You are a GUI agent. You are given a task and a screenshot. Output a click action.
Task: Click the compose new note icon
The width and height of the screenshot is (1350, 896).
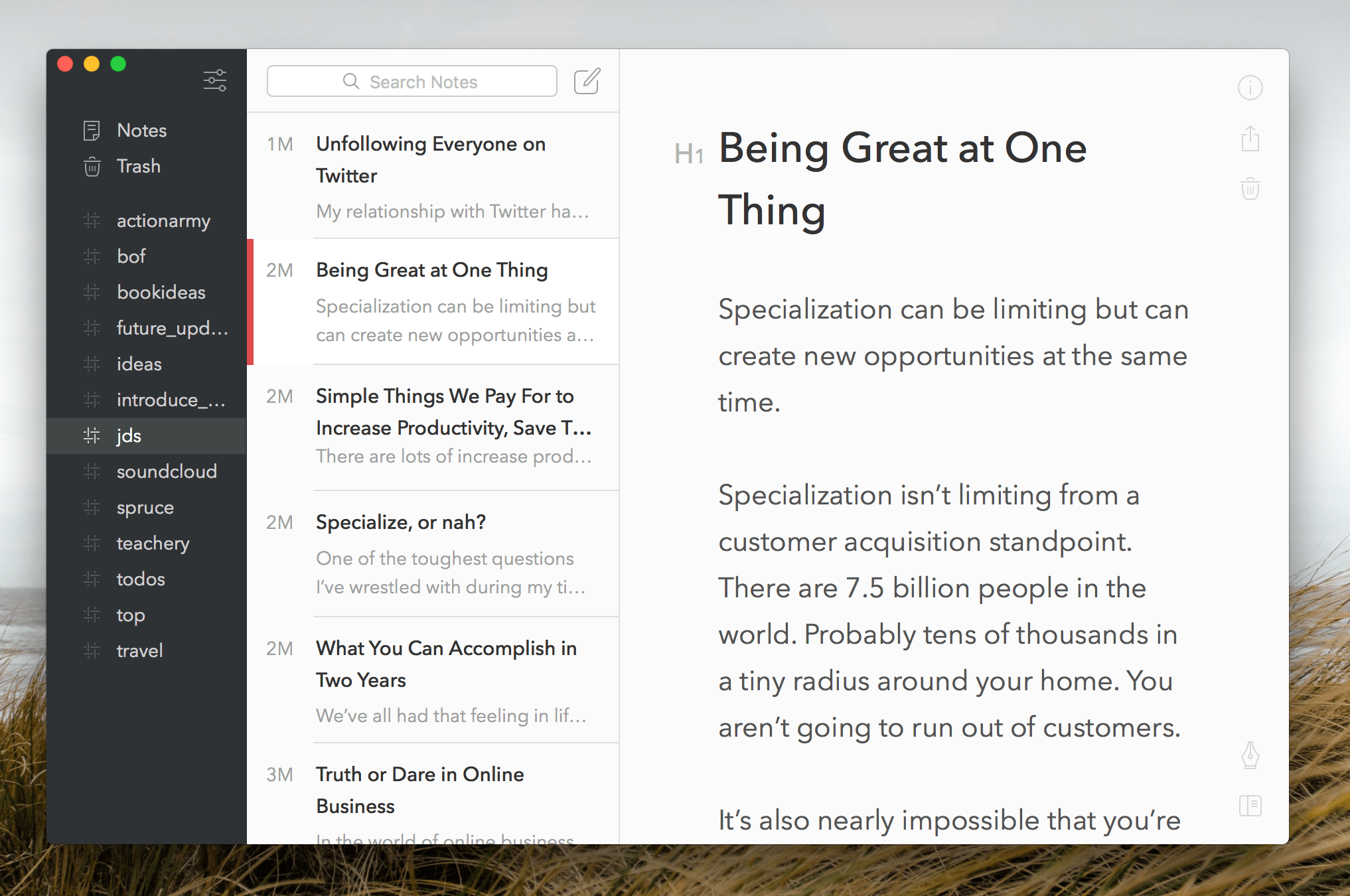coord(587,81)
